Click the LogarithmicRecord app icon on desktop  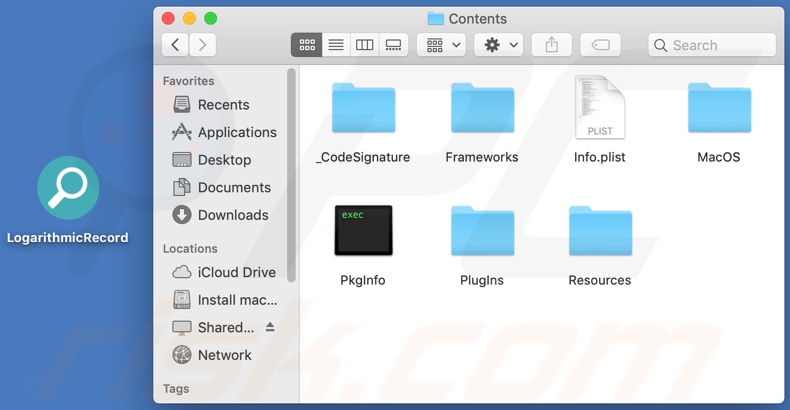pyautogui.click(x=68, y=188)
